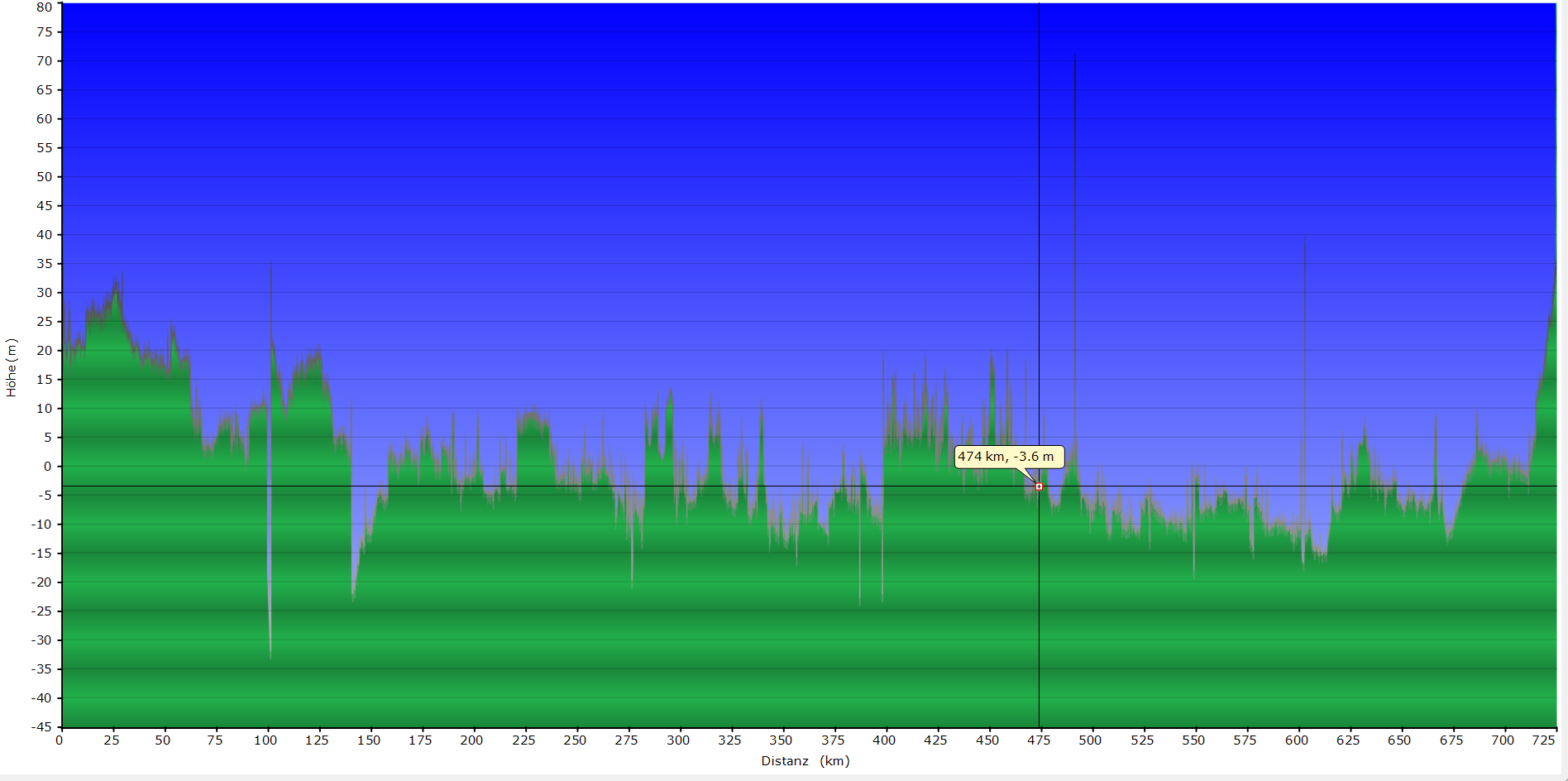
Task: Select the deepest dip's bottom near 100 km
Action: pyautogui.click(x=270, y=657)
